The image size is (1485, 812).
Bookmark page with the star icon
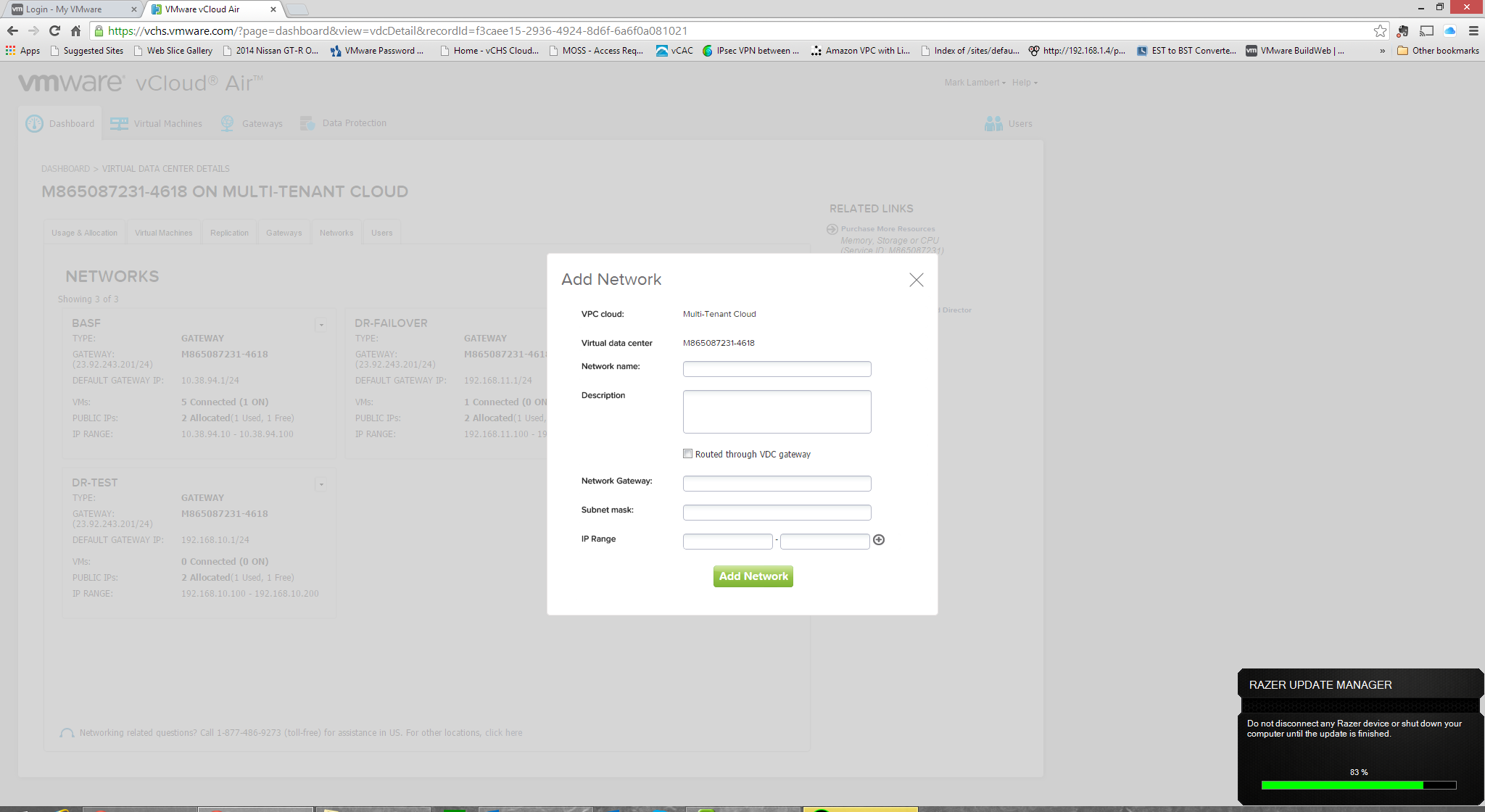pyautogui.click(x=1380, y=30)
